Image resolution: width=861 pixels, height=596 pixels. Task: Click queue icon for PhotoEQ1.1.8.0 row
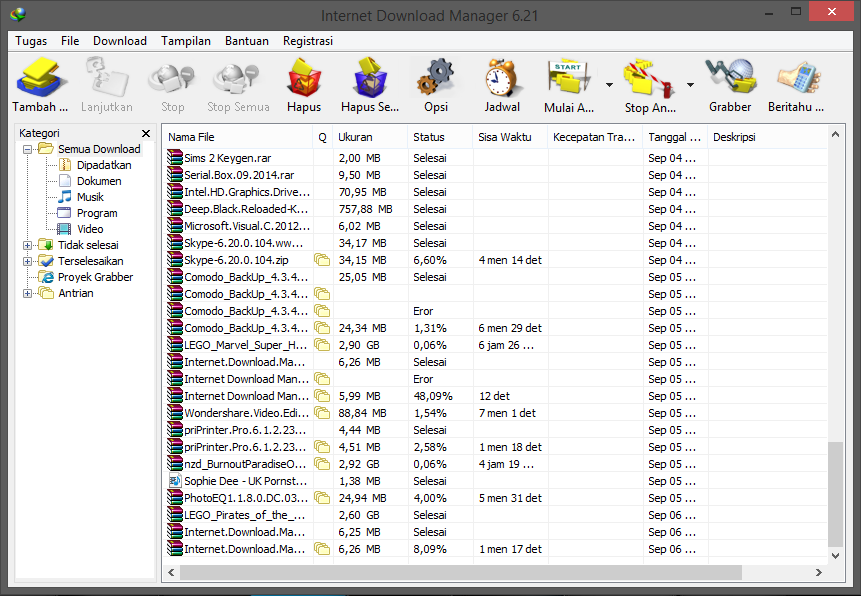[322, 498]
